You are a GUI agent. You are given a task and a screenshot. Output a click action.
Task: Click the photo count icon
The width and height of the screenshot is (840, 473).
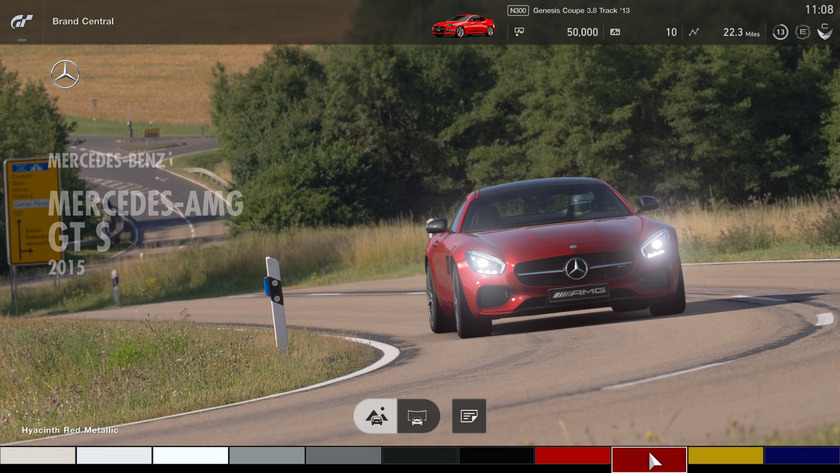click(x=615, y=32)
